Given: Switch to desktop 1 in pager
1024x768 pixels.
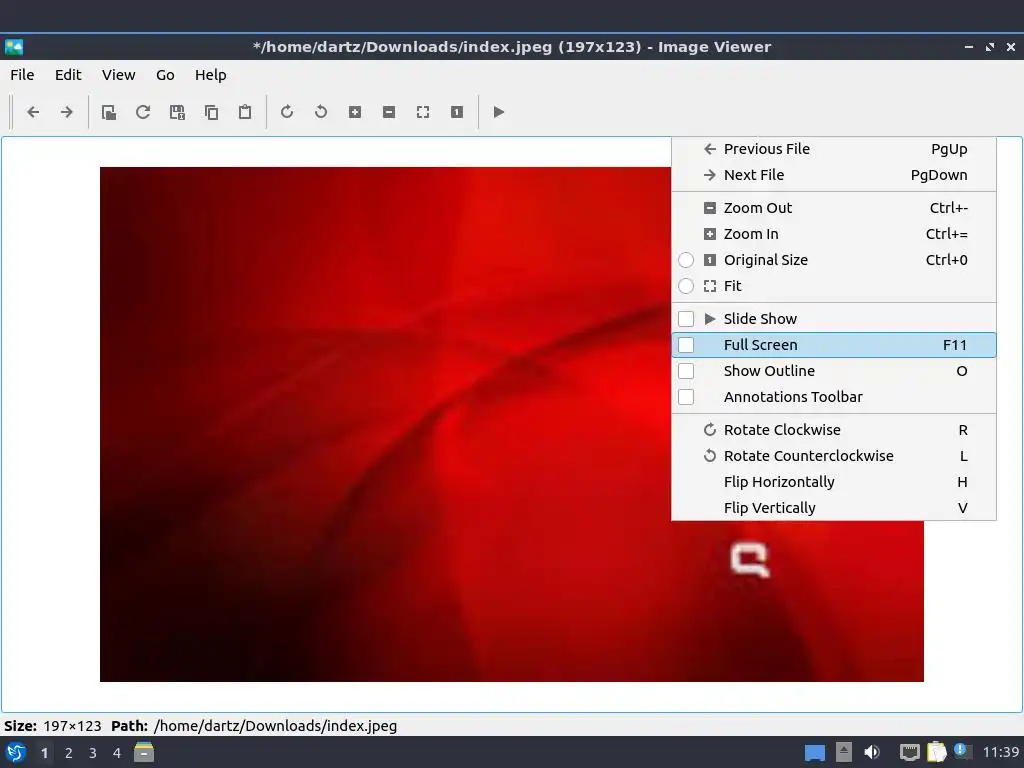Looking at the screenshot, I should [x=44, y=753].
